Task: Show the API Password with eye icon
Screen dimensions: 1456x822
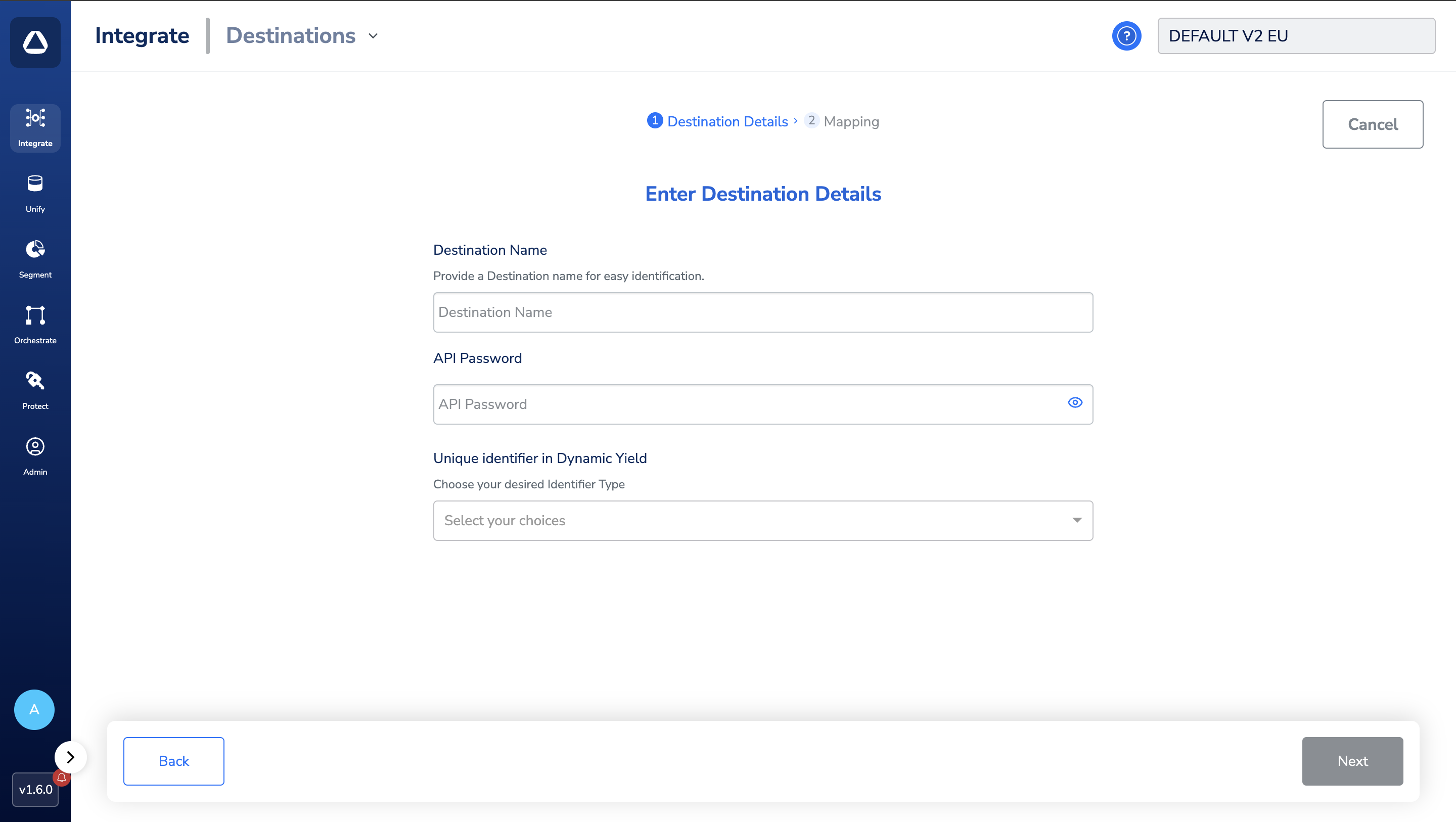Action: pyautogui.click(x=1074, y=402)
